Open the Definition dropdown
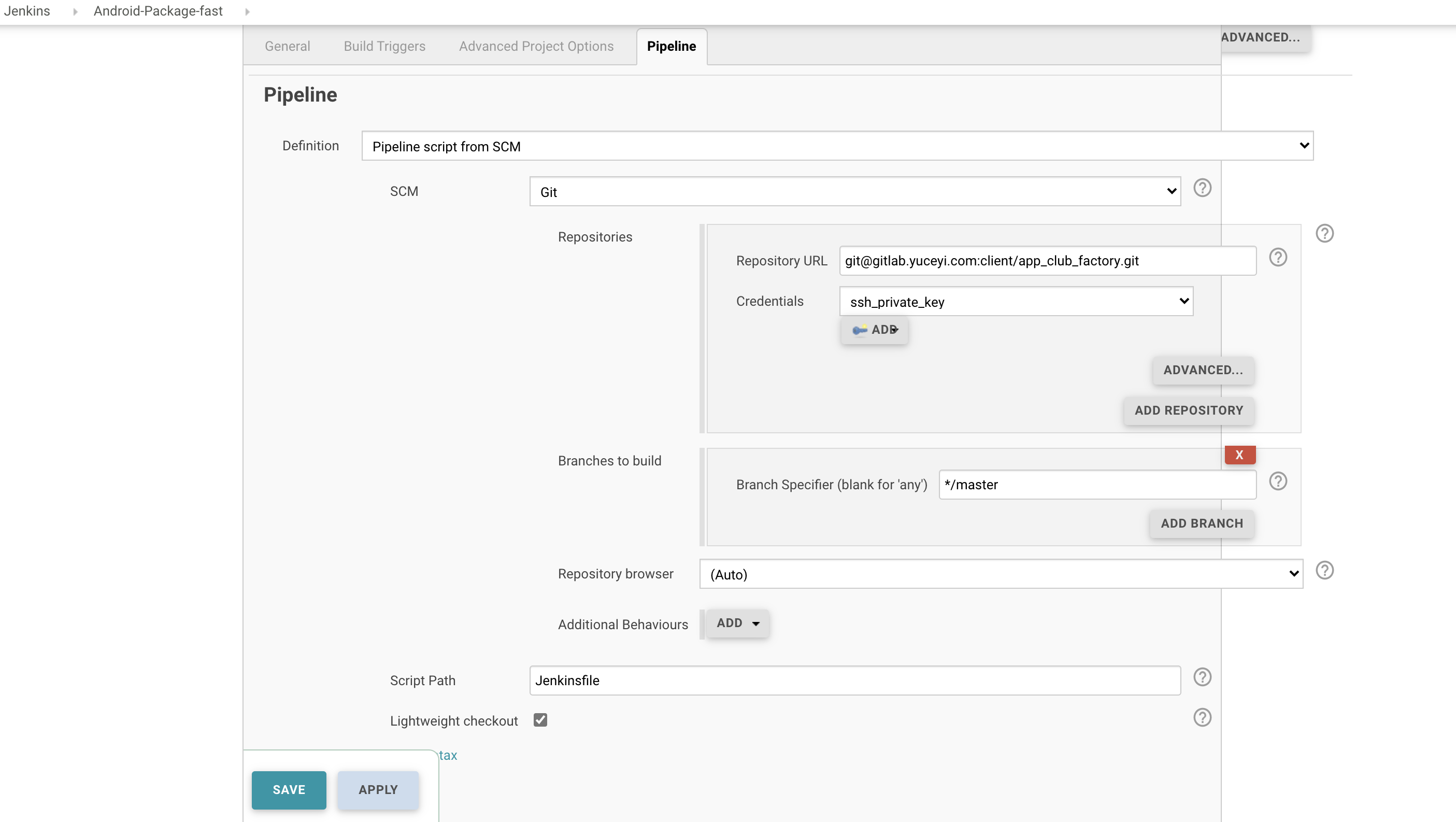 pyautogui.click(x=837, y=146)
